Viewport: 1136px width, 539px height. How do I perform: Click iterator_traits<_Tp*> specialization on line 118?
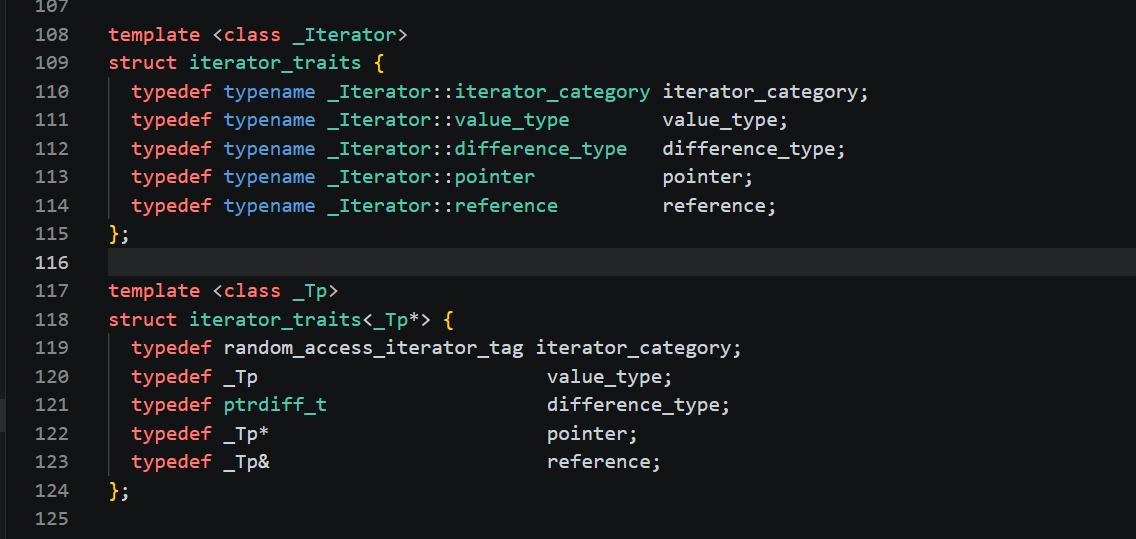310,319
